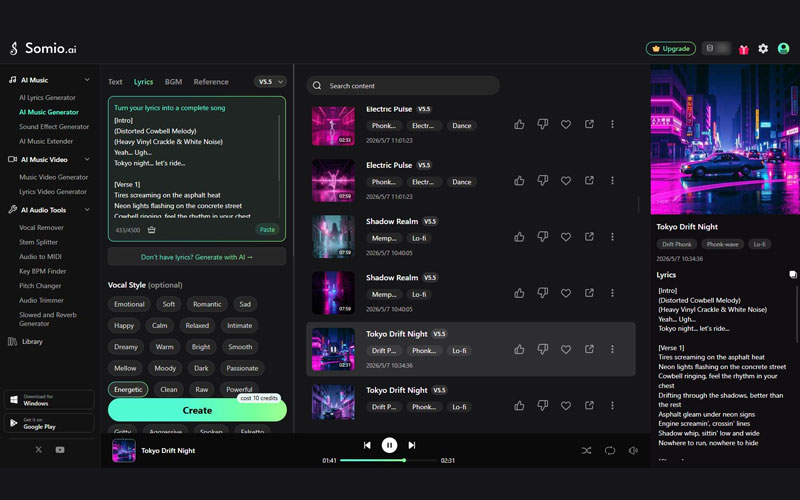Image resolution: width=800 pixels, height=500 pixels.
Task: Favorite the playing Tokyo Drift Night track
Action: 566,349
